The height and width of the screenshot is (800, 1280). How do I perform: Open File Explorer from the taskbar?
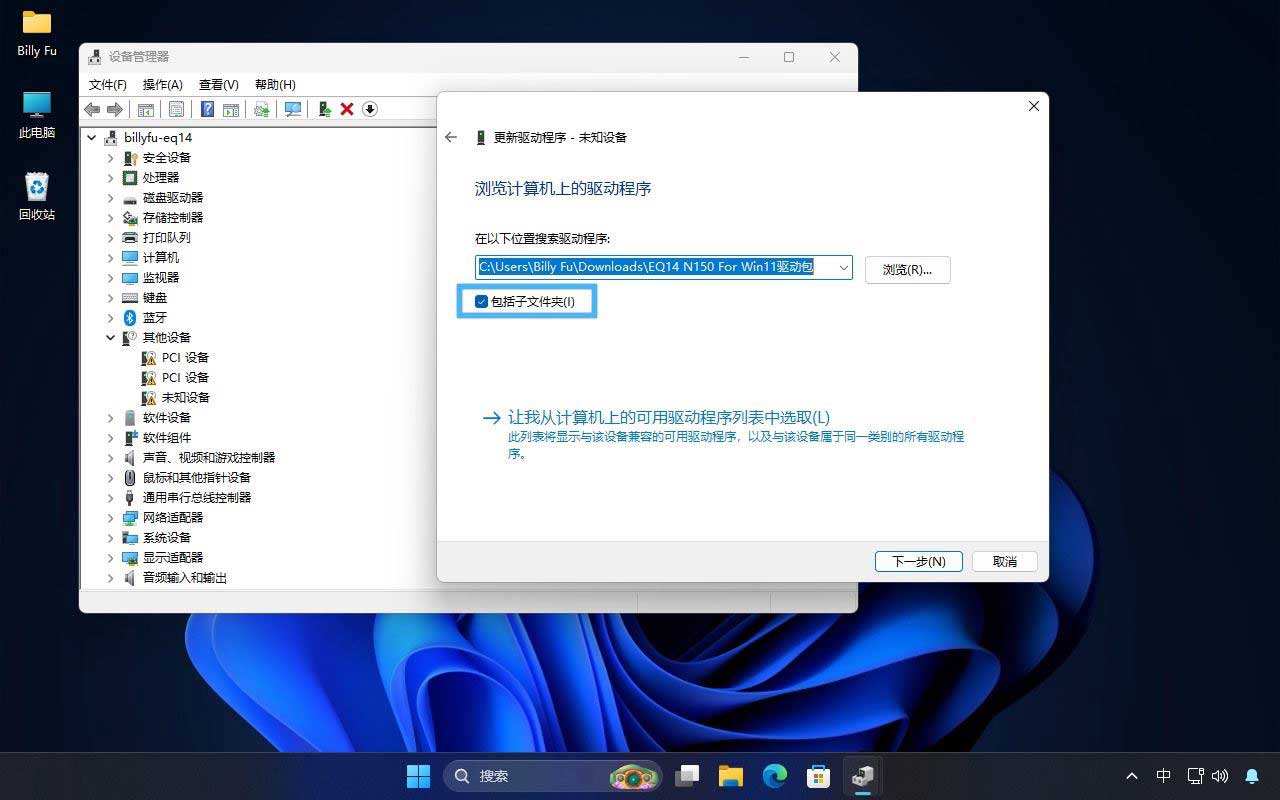tap(731, 776)
